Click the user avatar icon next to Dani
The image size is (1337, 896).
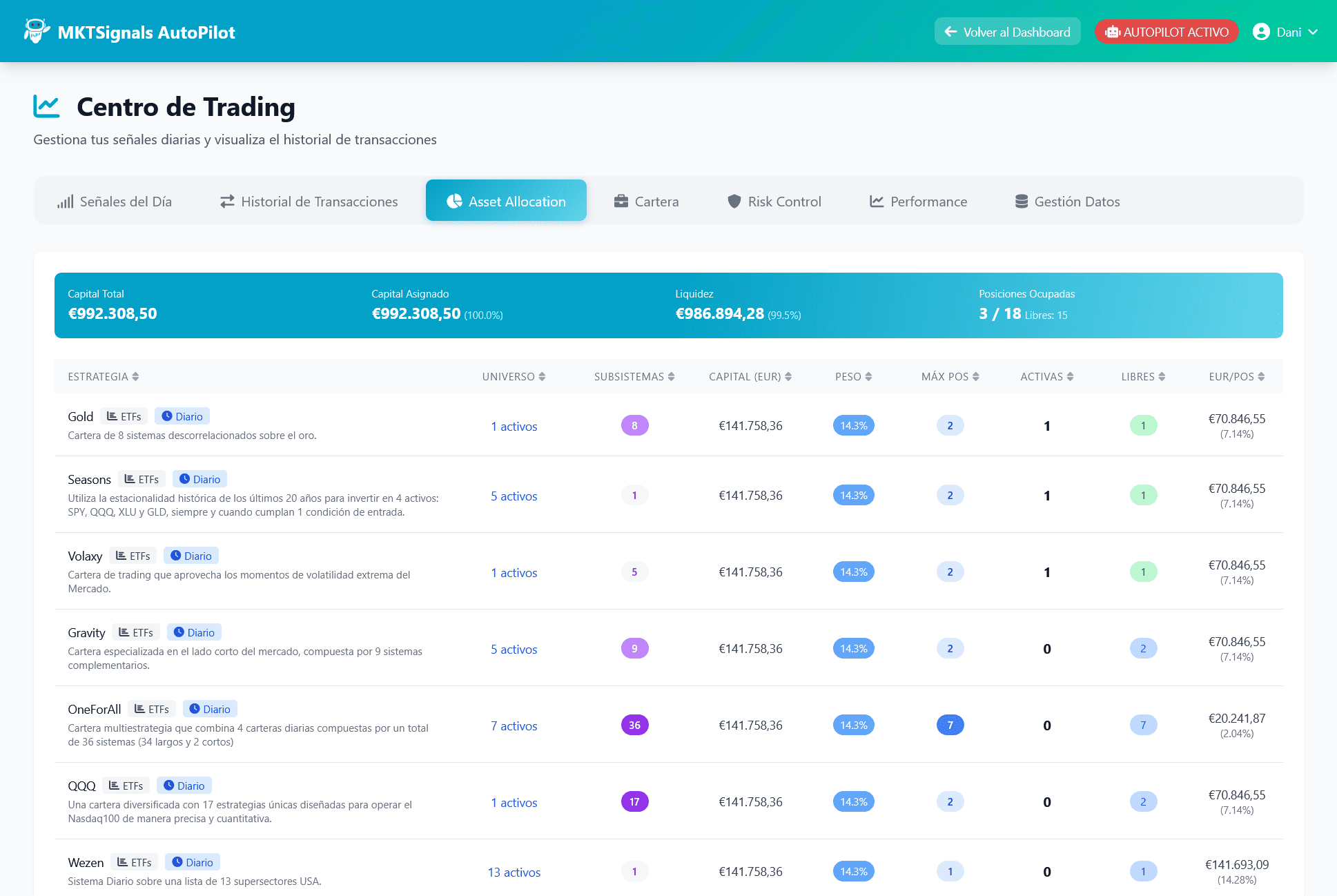coord(1261,32)
